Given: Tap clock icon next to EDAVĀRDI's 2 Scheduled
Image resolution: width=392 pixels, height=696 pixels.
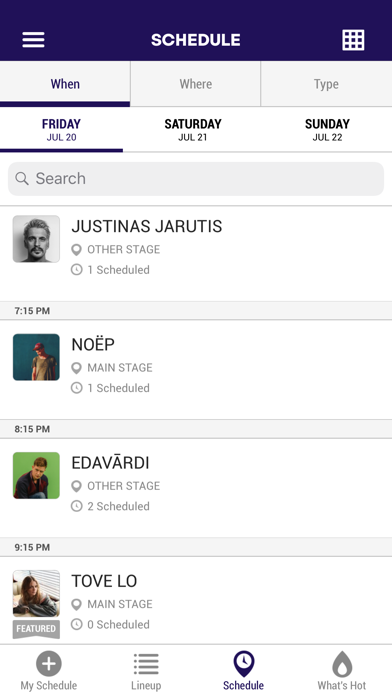Looking at the screenshot, I should pyautogui.click(x=76, y=506).
